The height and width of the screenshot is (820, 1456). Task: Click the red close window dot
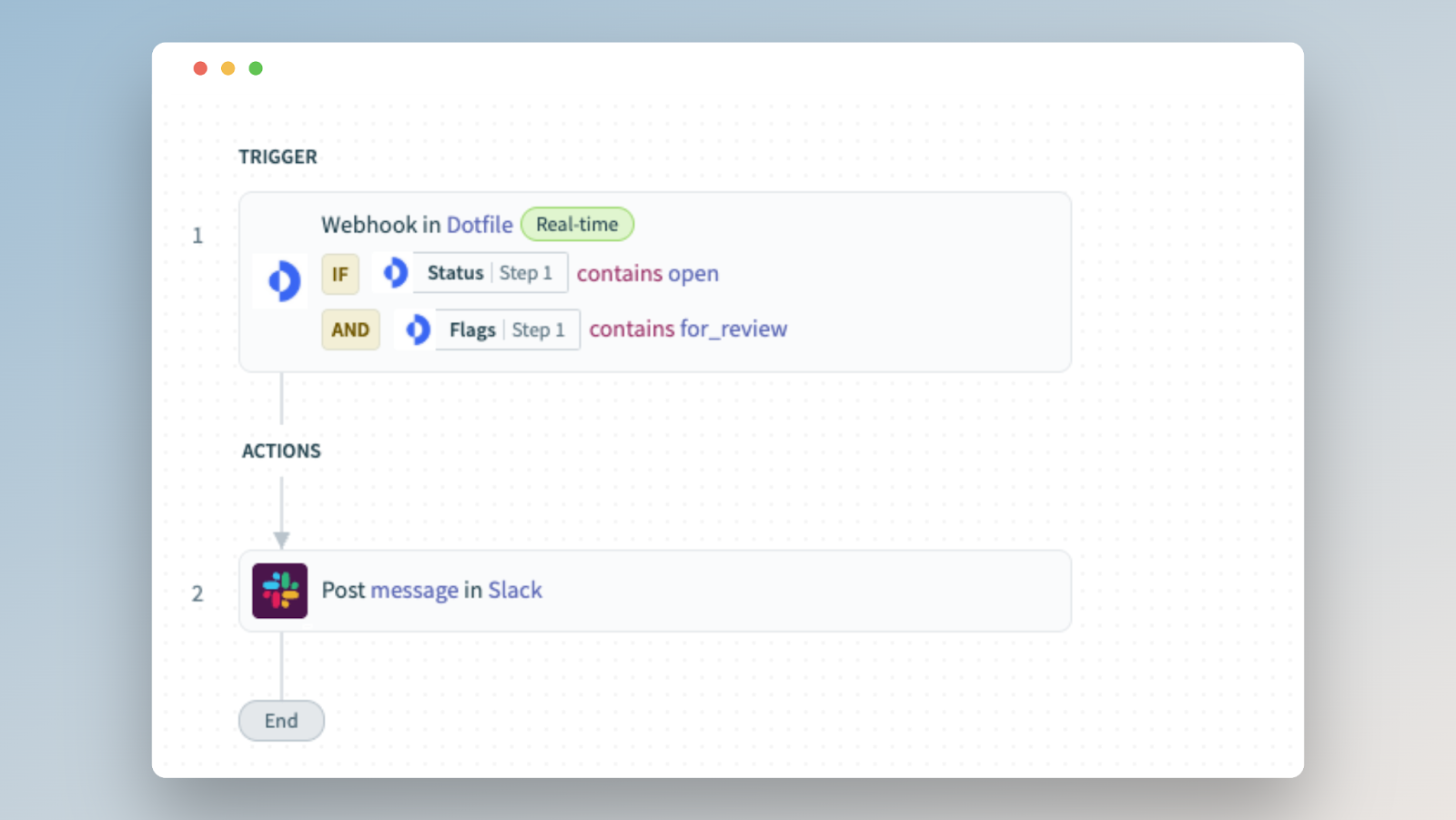coord(200,68)
